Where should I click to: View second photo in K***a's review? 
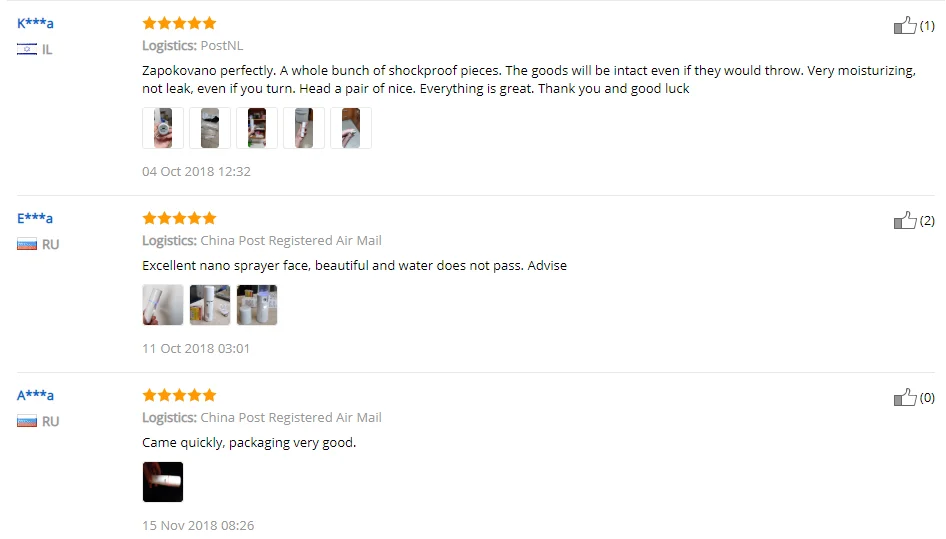tap(210, 128)
